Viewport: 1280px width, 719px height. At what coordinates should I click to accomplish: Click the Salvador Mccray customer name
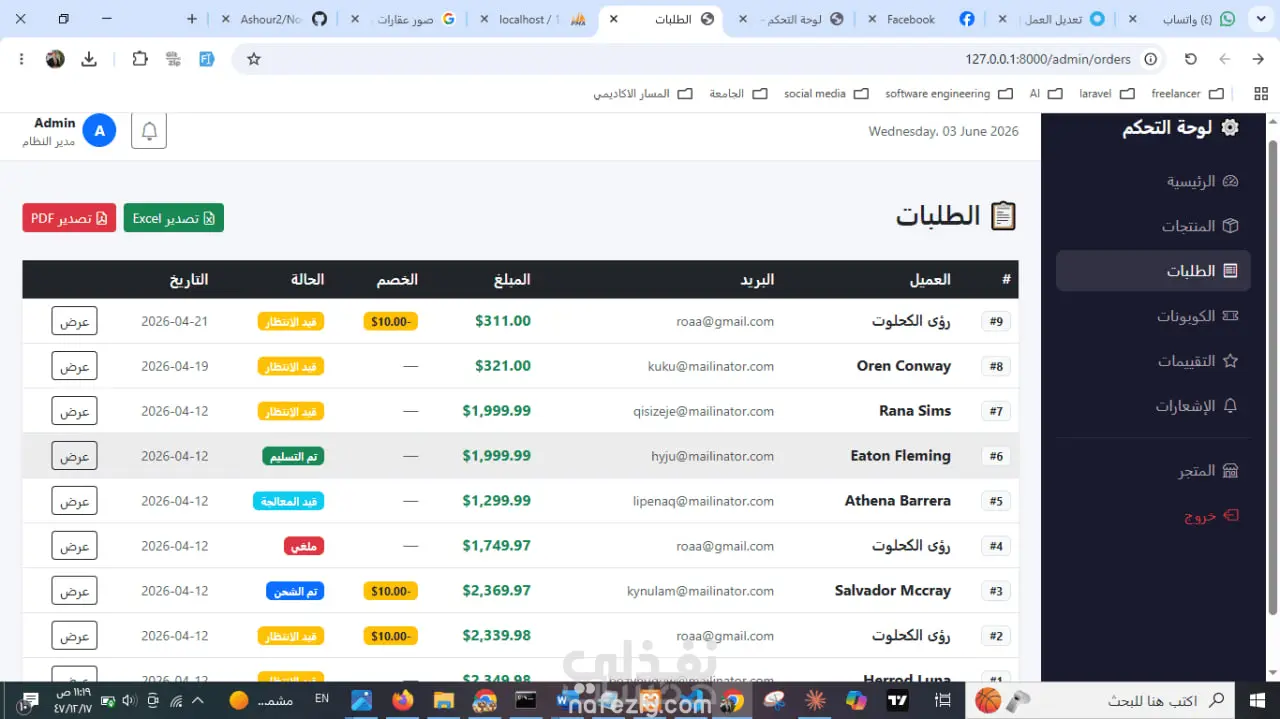tap(893, 591)
